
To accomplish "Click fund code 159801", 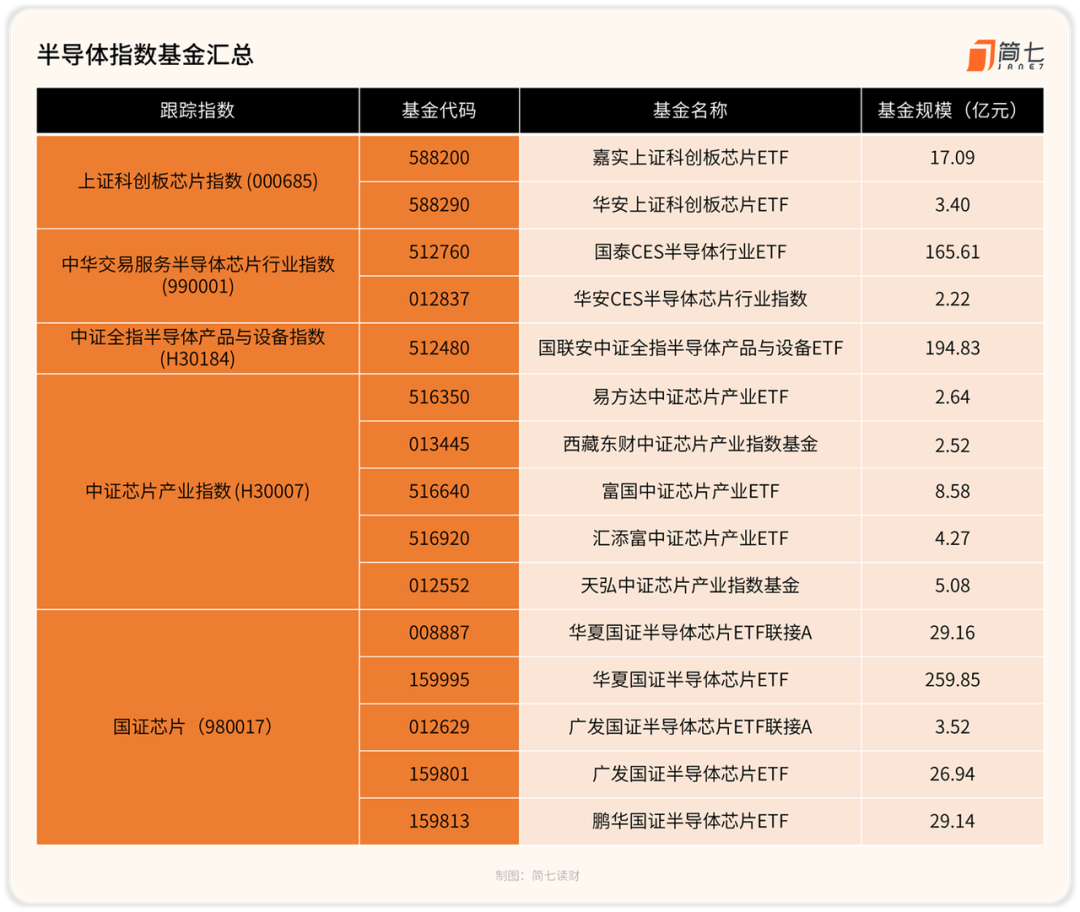I will [x=439, y=775].
